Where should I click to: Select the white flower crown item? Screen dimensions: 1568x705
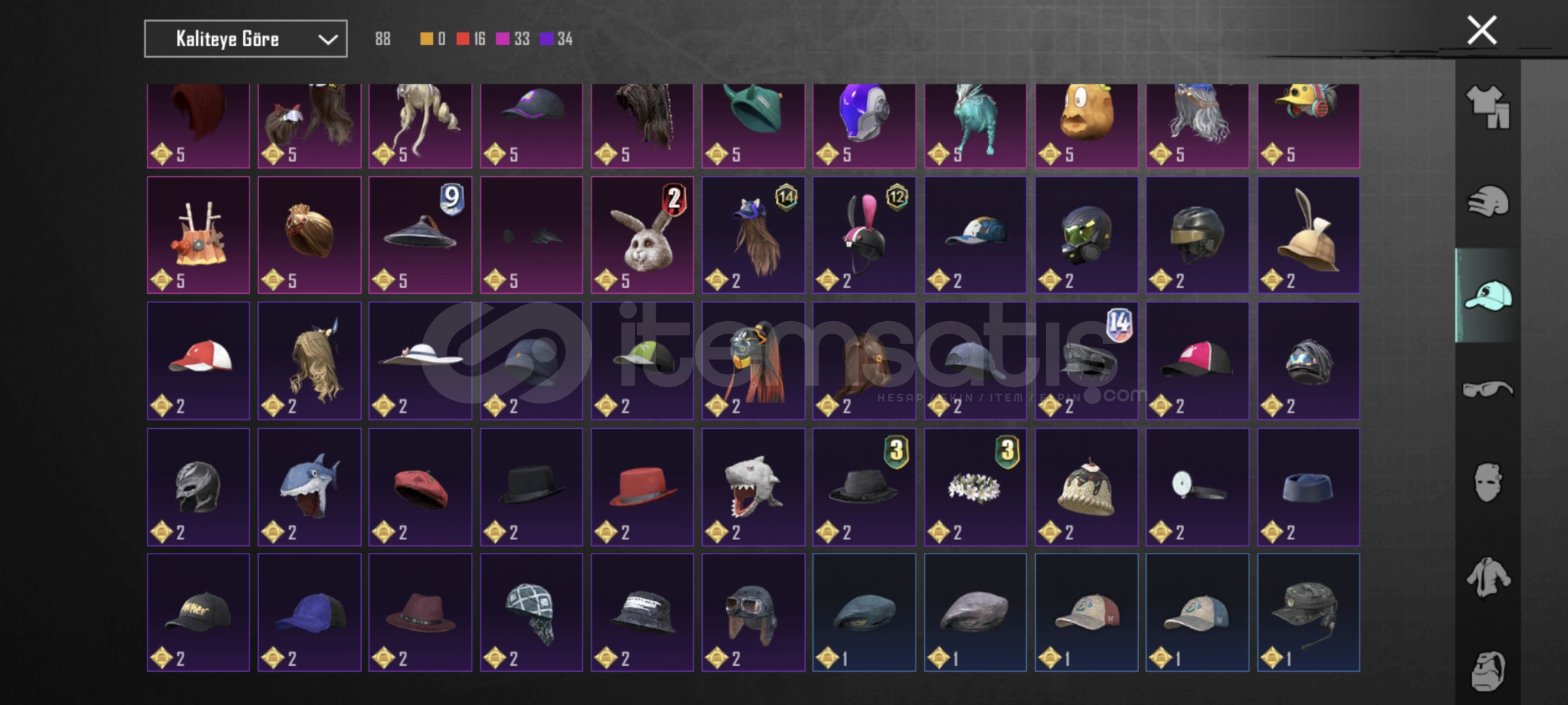(975, 487)
